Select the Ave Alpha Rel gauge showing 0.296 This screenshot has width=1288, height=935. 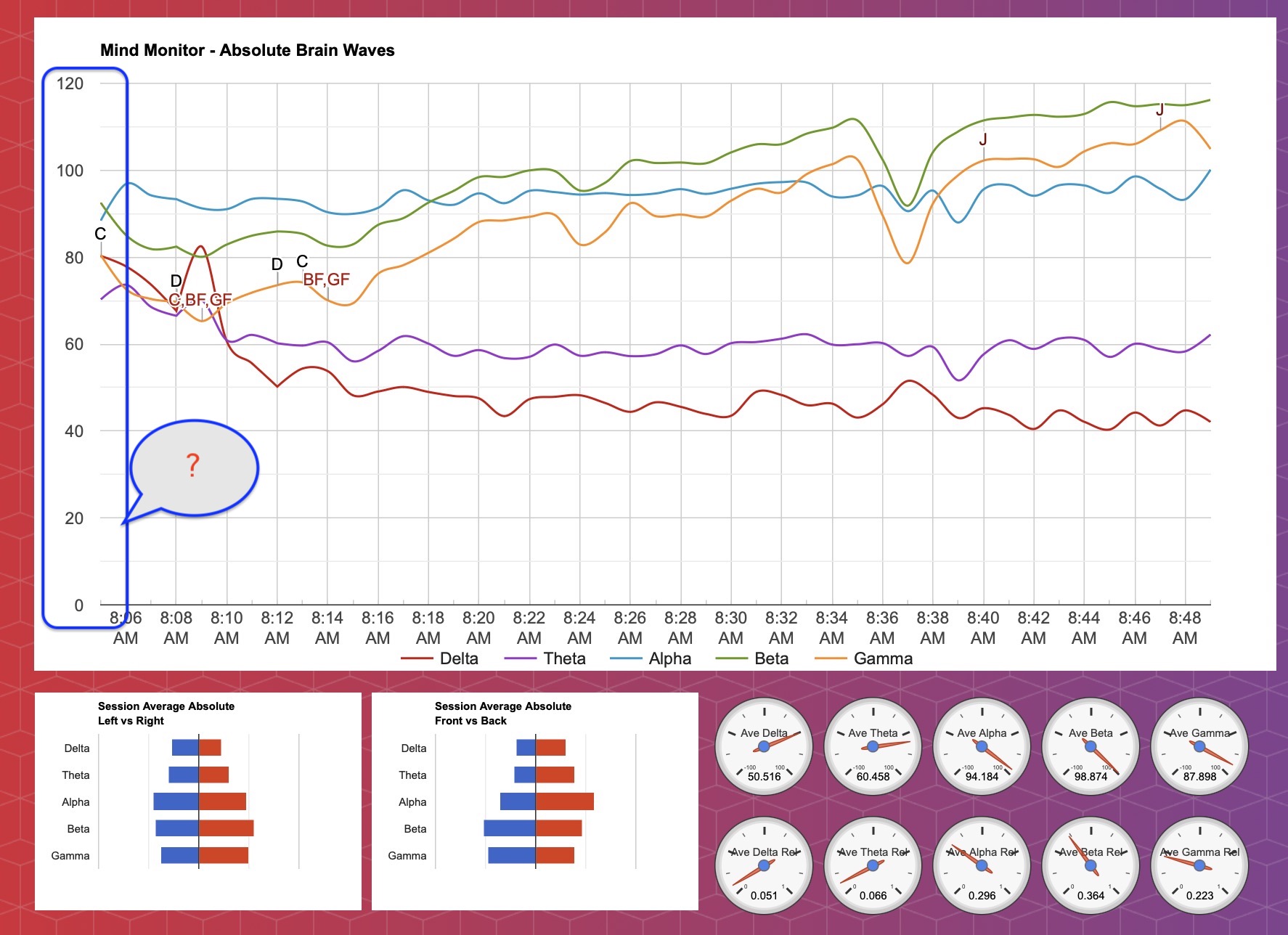click(982, 866)
